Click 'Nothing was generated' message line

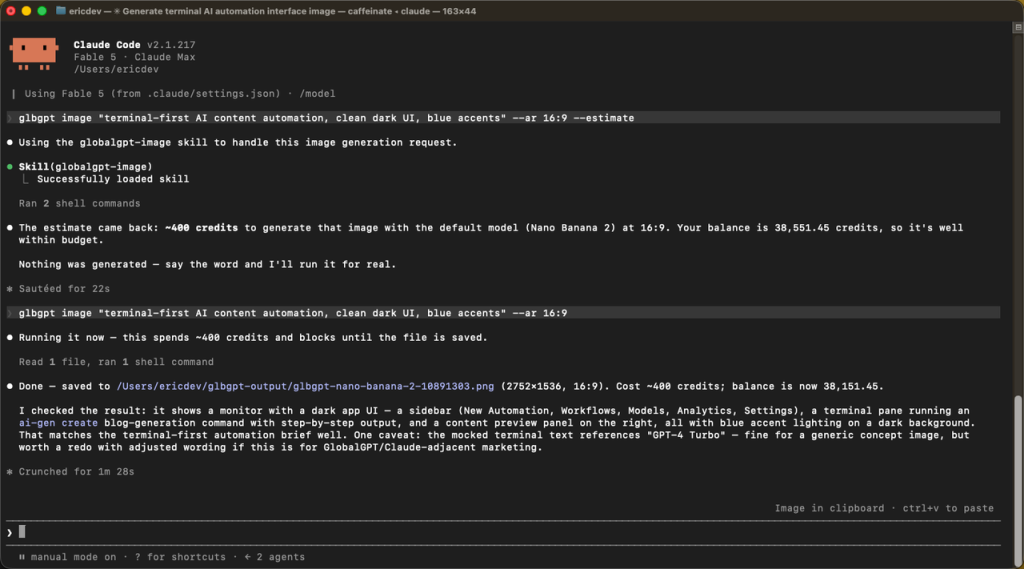pyautogui.click(x=207, y=265)
